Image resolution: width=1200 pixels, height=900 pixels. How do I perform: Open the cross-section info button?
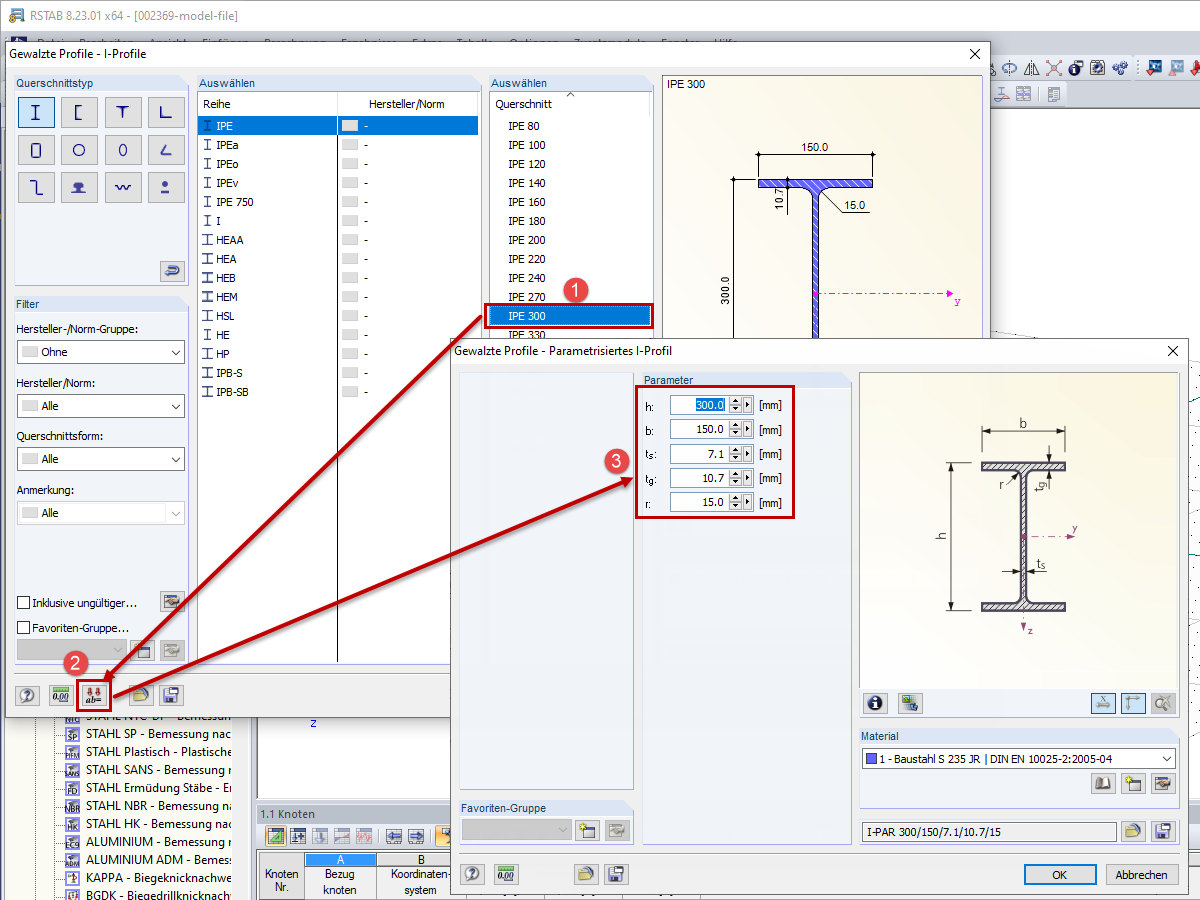877,703
